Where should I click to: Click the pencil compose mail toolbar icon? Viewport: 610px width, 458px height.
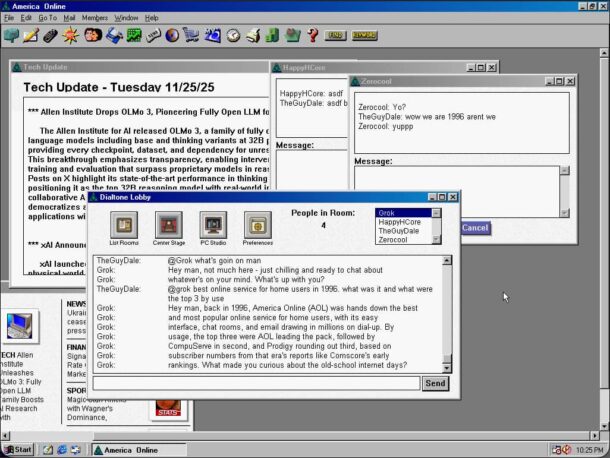pos(30,36)
